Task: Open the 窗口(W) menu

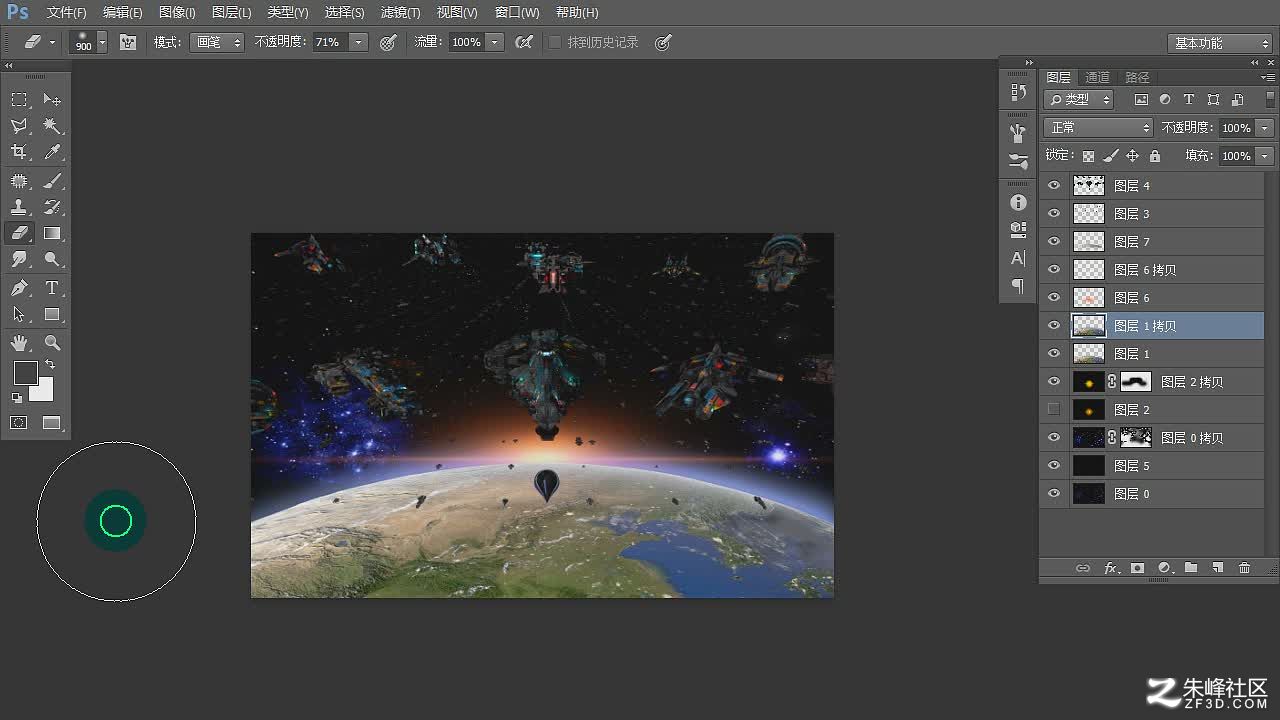Action: [x=517, y=13]
